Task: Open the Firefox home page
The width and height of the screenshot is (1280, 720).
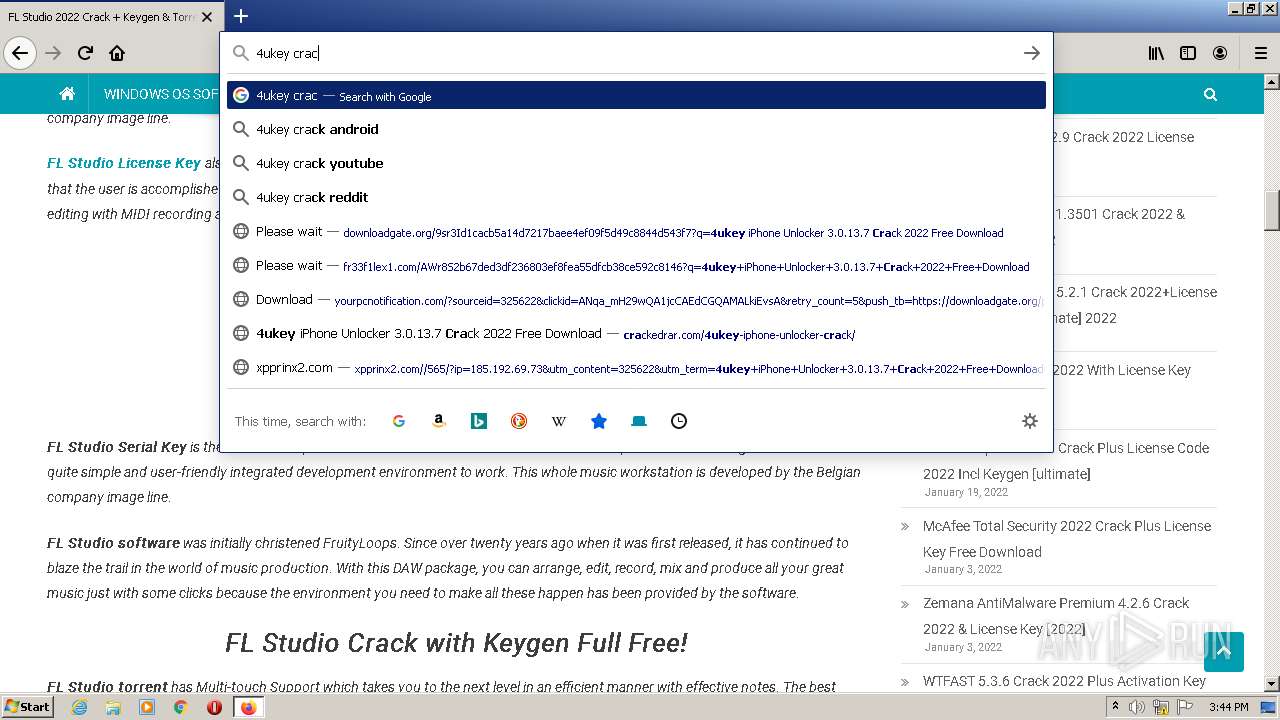Action: tap(117, 53)
